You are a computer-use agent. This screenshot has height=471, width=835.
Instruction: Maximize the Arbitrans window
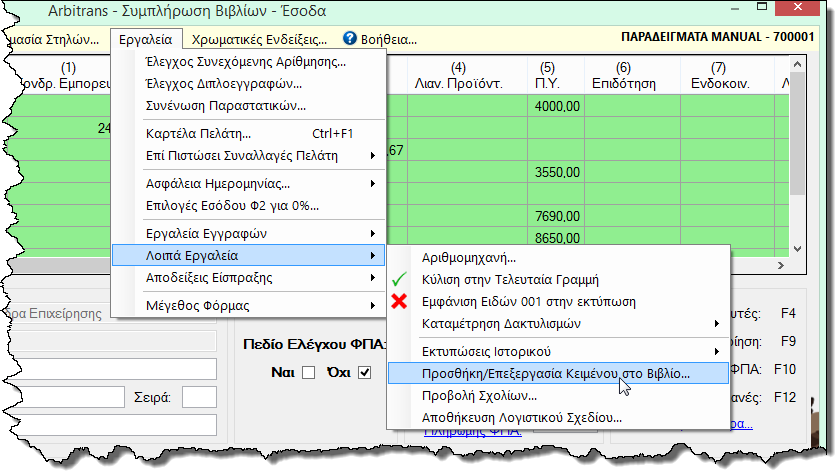[762, 7]
